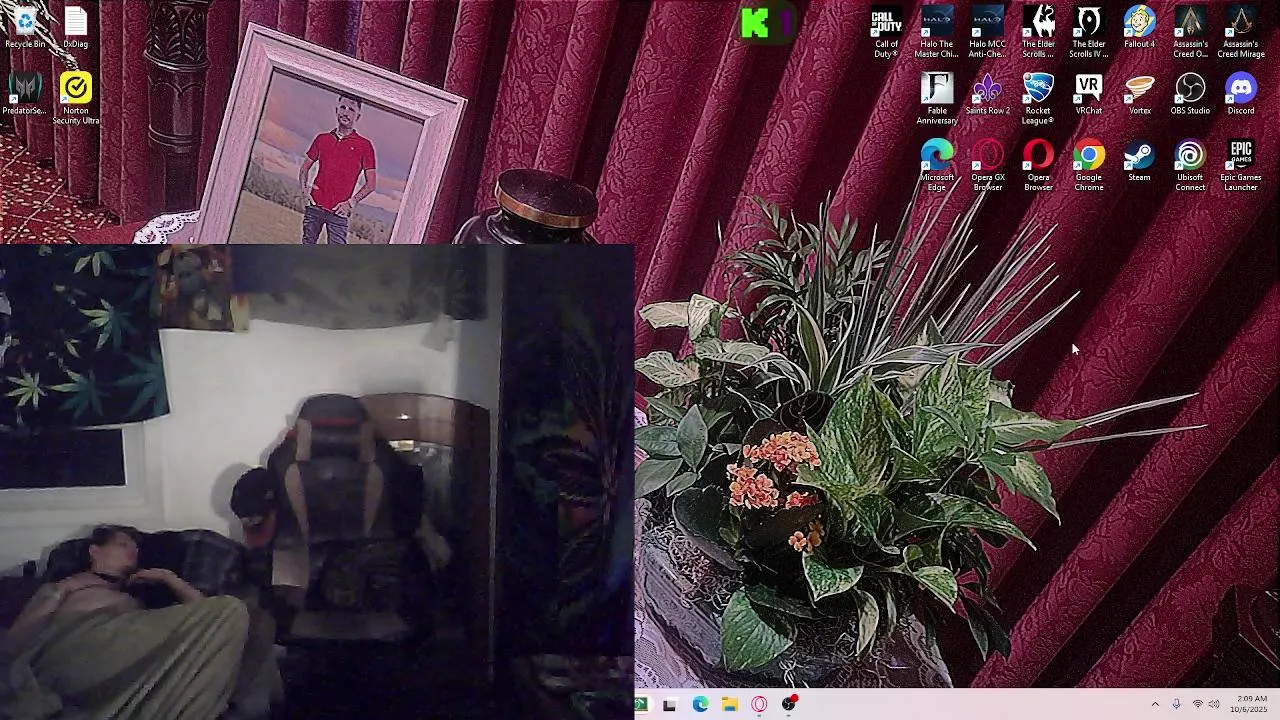Screen dimensions: 1280x720
Task: Open Assassin's Creed O... shortcut
Action: [x=1190, y=32]
